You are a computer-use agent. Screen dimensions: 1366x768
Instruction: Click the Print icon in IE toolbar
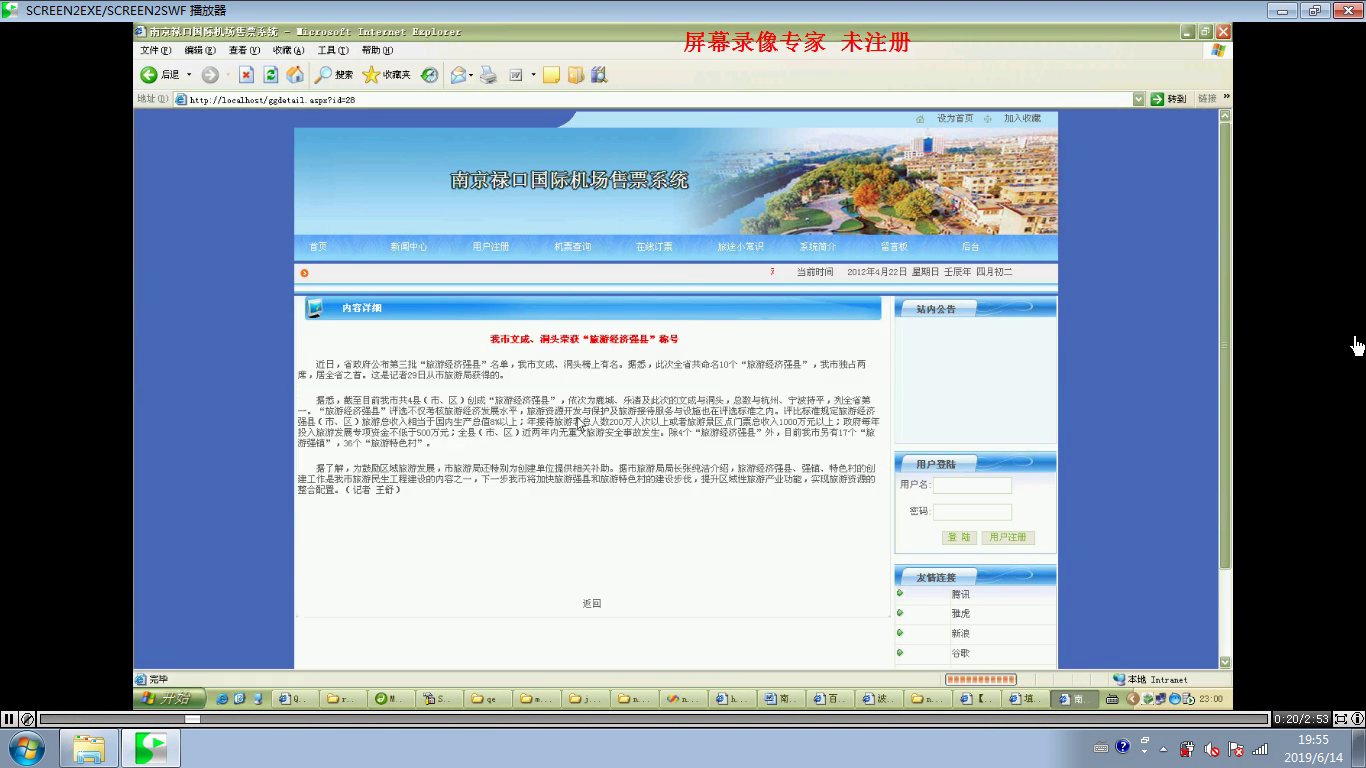point(488,75)
